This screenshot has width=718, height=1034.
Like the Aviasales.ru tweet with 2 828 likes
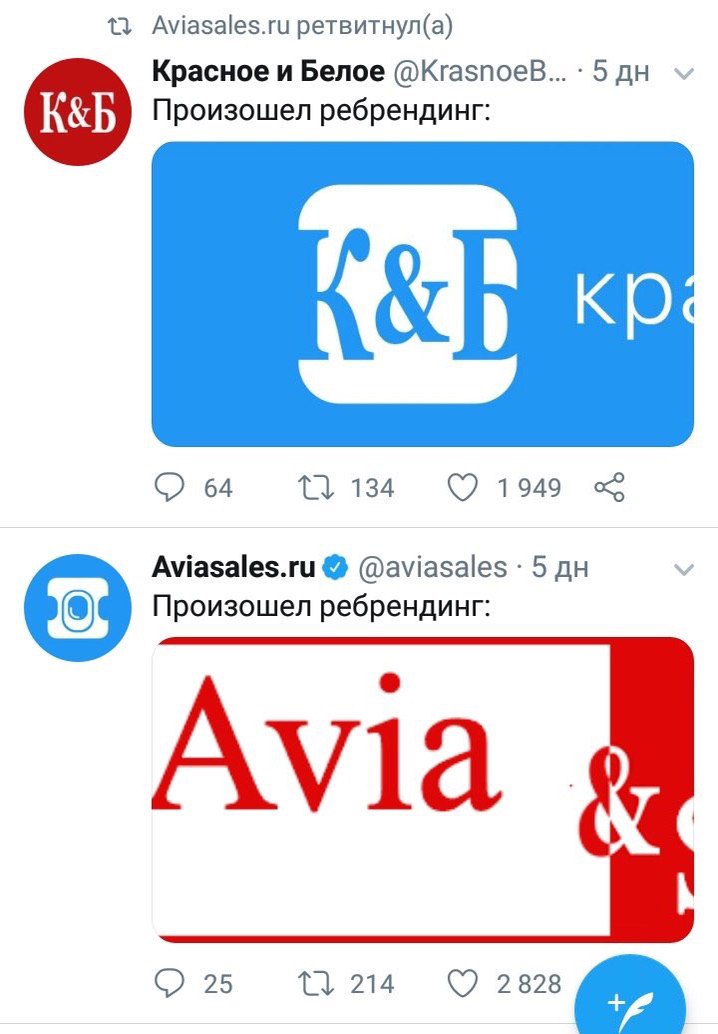pyautogui.click(x=462, y=983)
